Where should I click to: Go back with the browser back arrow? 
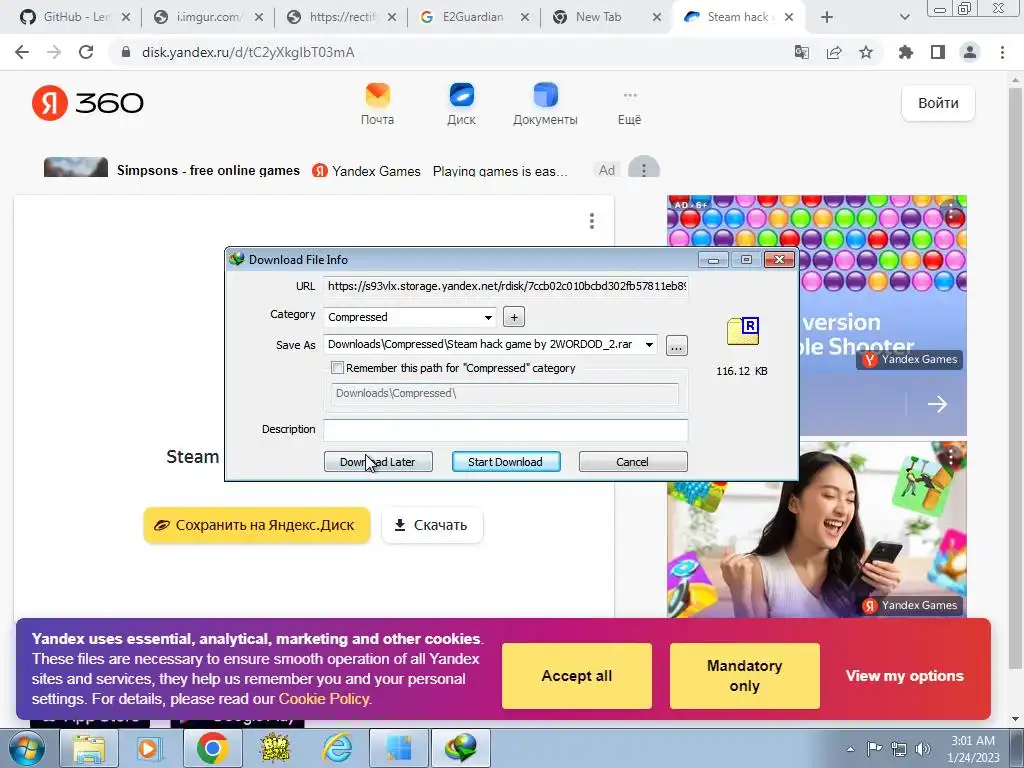point(22,52)
